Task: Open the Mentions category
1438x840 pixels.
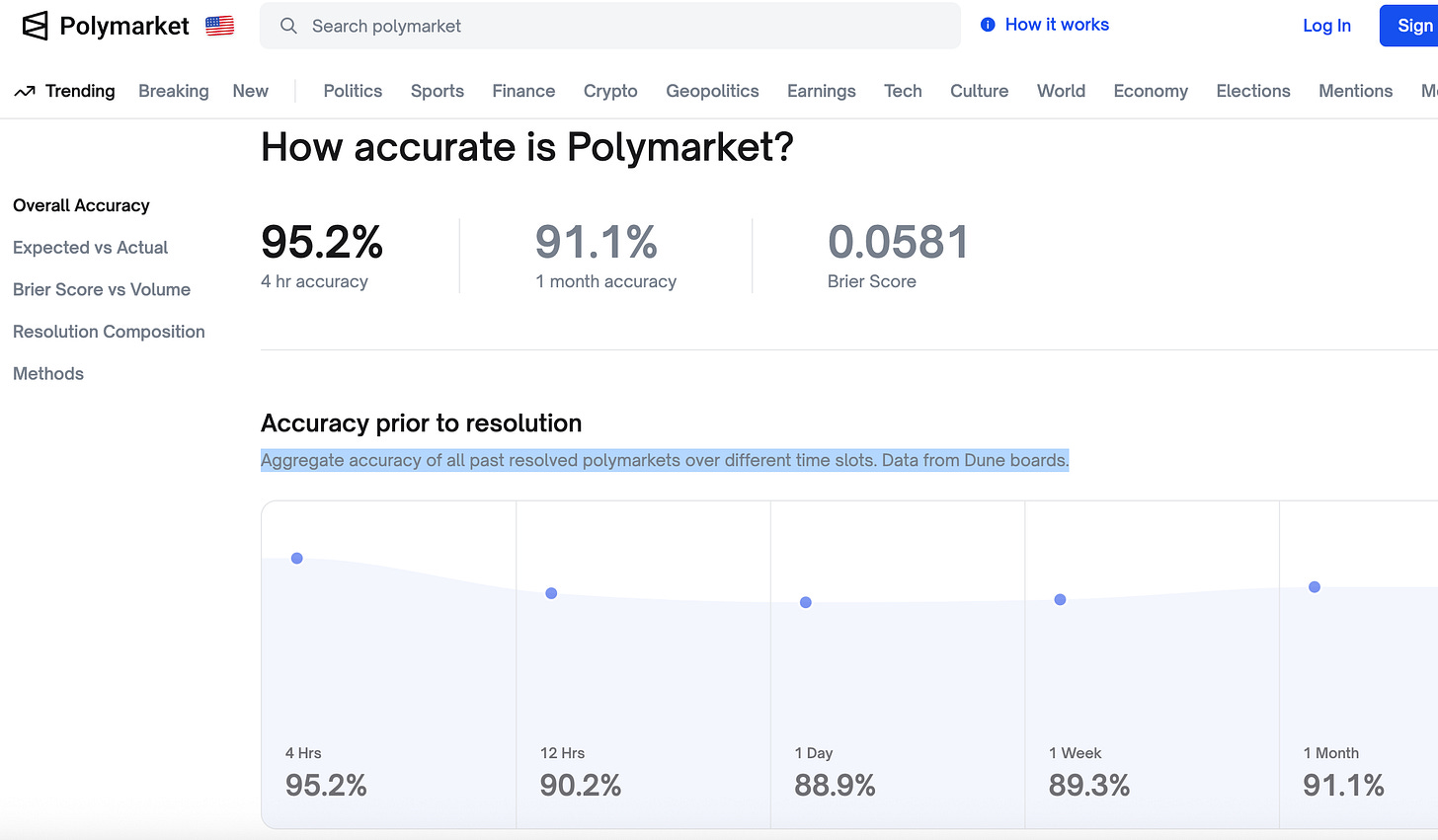Action: coord(1356,91)
